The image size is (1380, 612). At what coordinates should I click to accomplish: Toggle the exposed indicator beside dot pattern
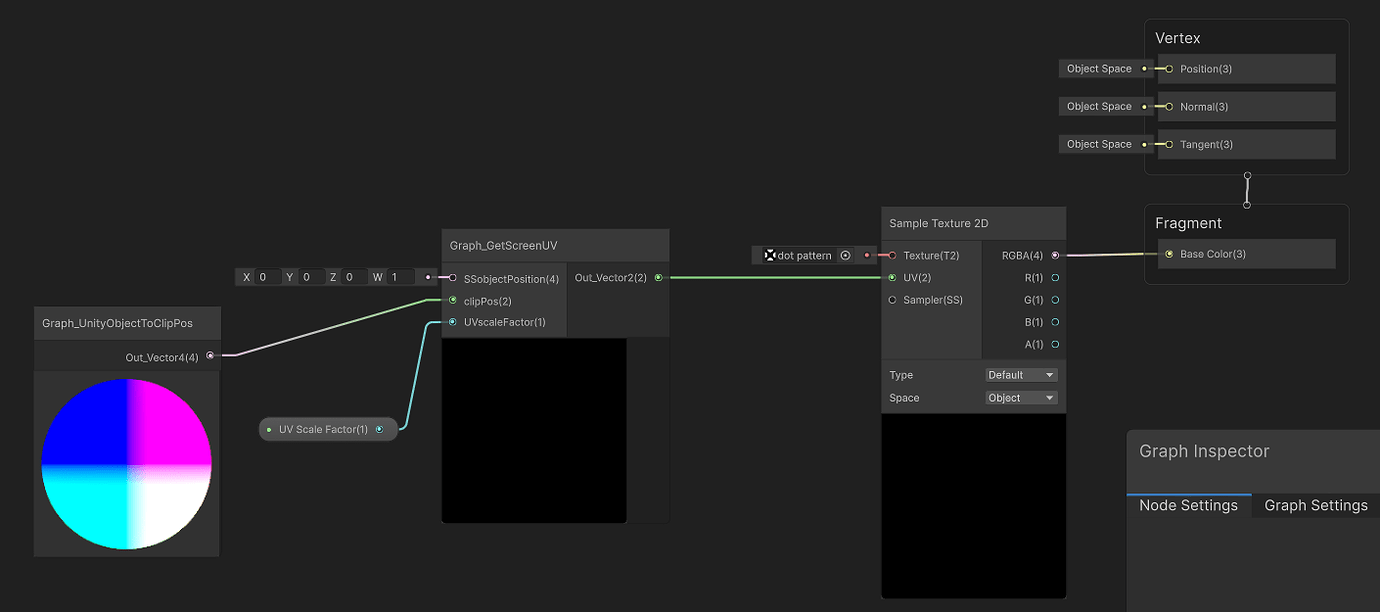pyautogui.click(x=845, y=255)
